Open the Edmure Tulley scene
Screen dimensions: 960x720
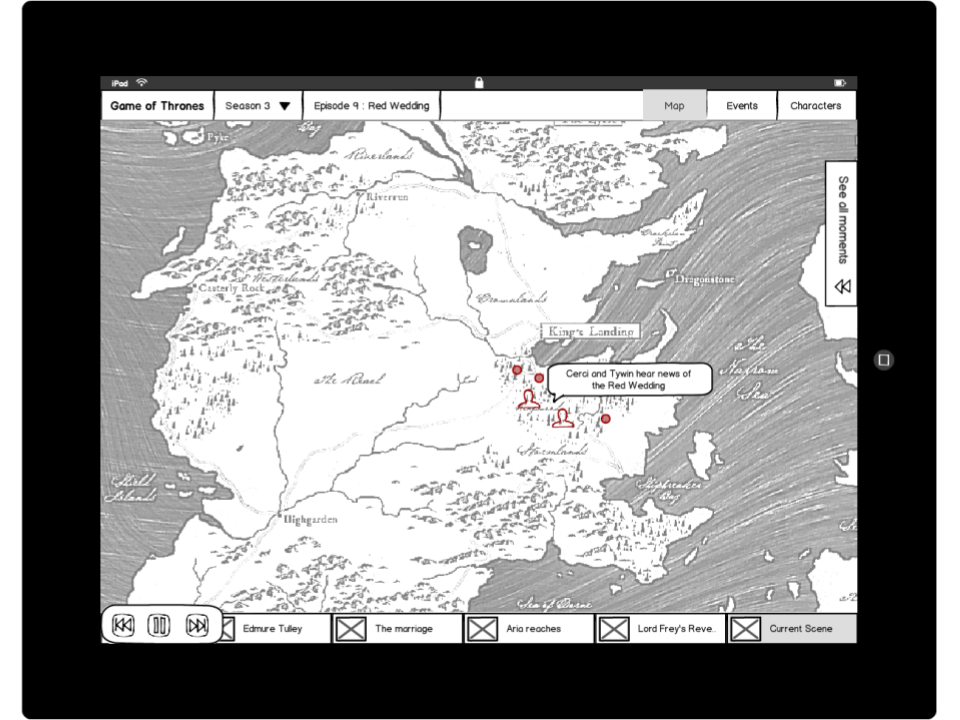(x=277, y=628)
